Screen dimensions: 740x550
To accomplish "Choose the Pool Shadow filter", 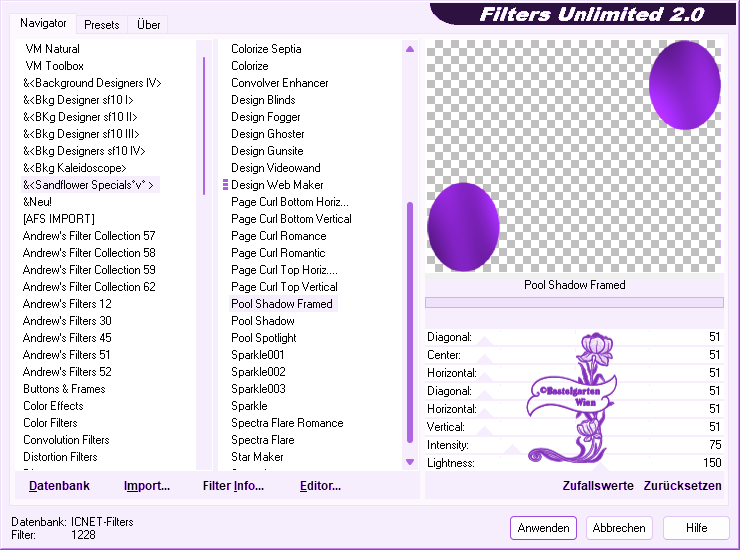I will point(262,321).
